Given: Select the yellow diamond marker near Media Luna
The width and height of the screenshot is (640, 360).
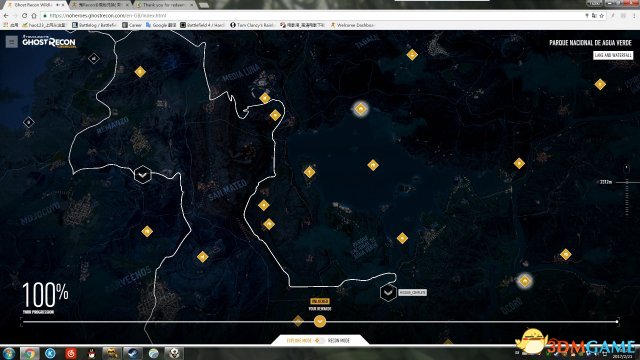Looking at the screenshot, I should tap(264, 98).
